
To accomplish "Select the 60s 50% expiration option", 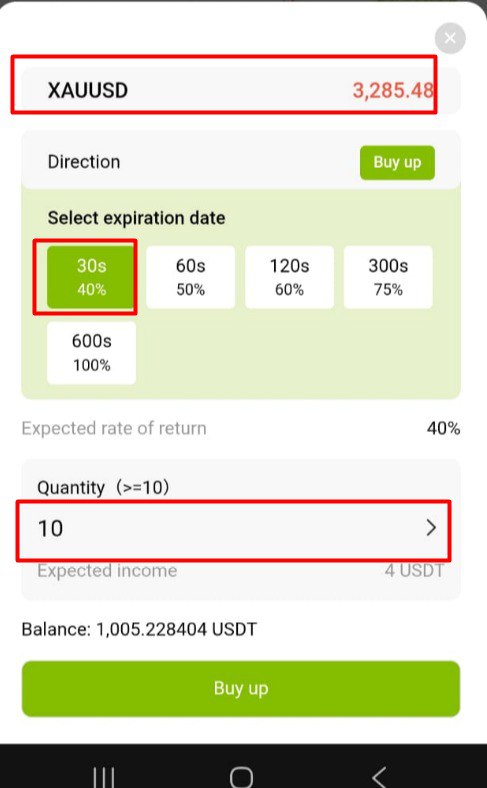I will (190, 277).
